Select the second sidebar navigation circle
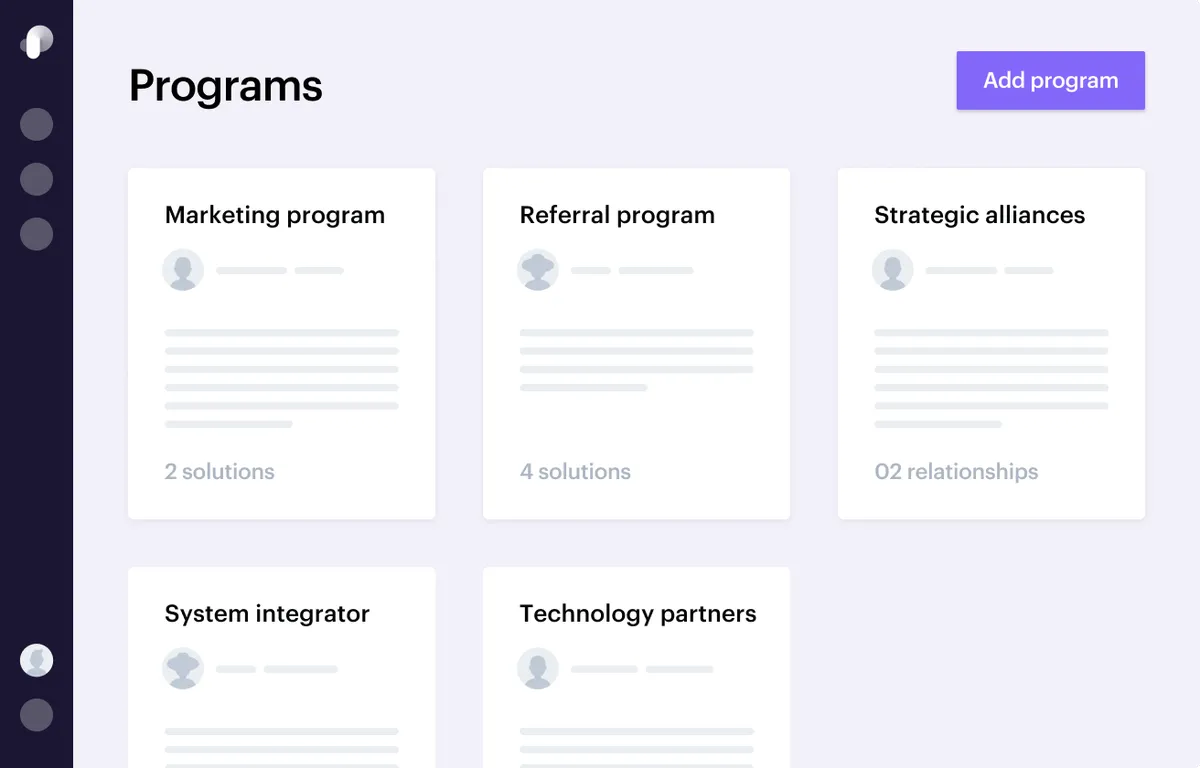The height and width of the screenshot is (768, 1200). pos(36,180)
